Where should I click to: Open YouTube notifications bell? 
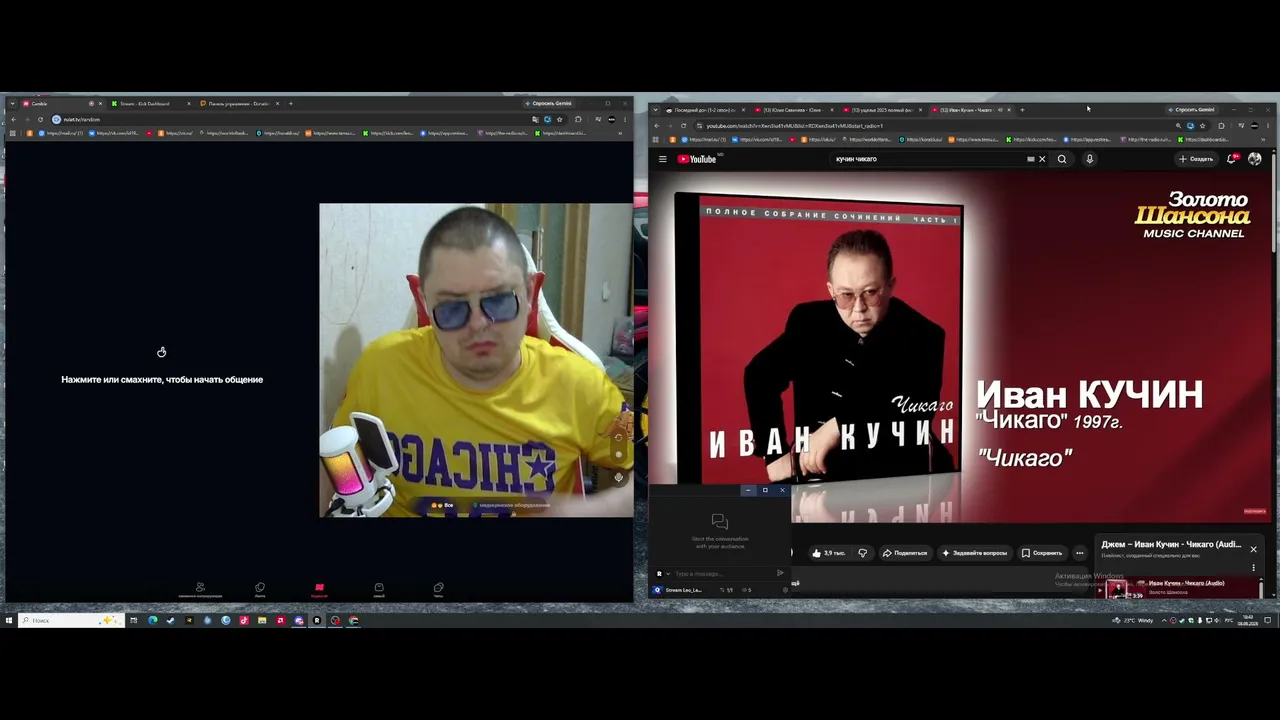tap(1232, 159)
